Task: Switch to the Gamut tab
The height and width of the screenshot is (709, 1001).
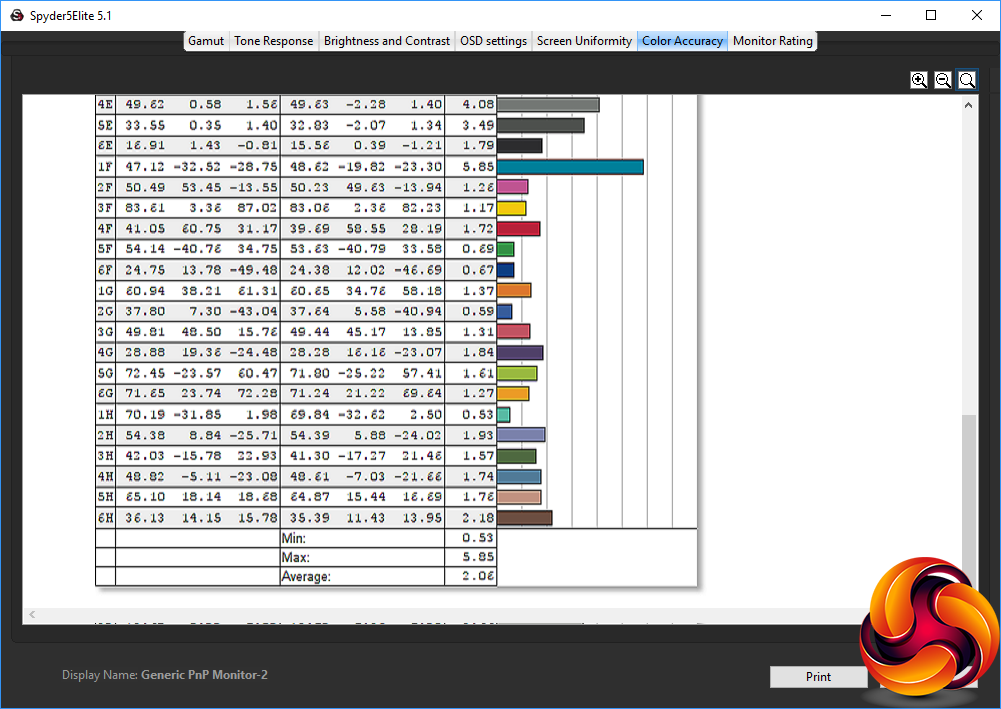Action: tap(206, 41)
